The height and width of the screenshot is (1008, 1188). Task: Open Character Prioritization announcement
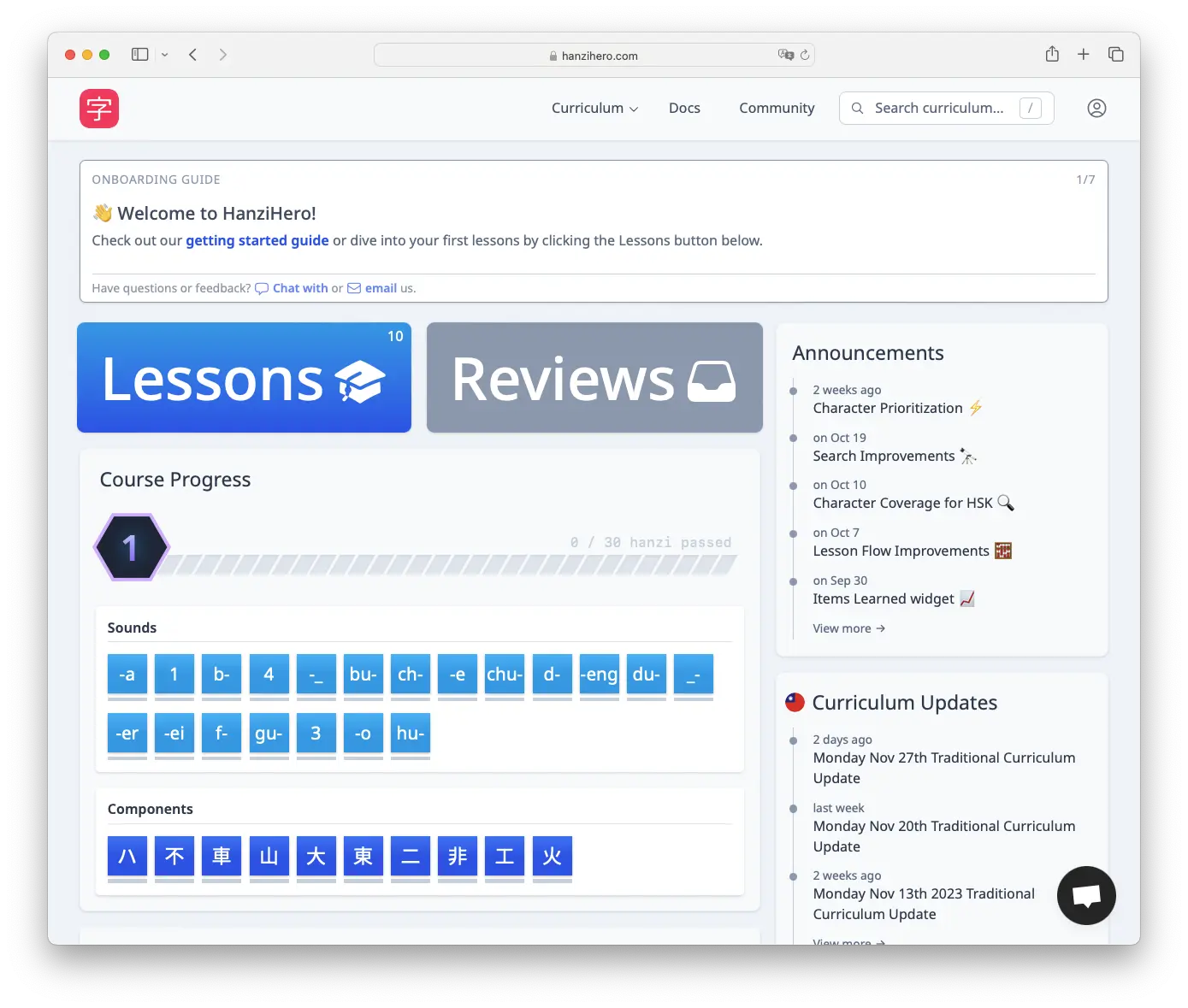[897, 409]
